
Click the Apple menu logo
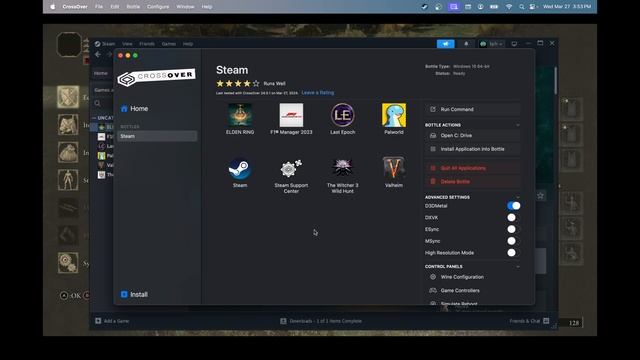pos(52,7)
